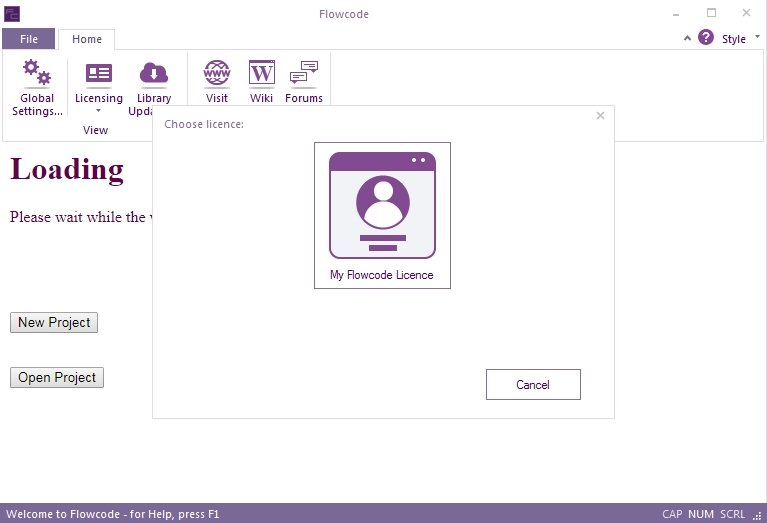Open the Forums chat icon
The image size is (767, 523).
304,72
